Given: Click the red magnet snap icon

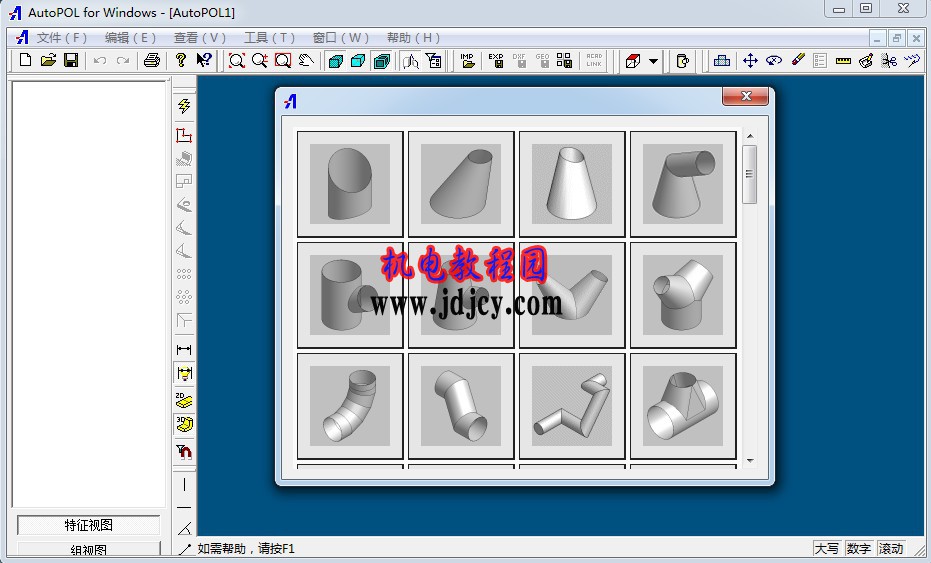Looking at the screenshot, I should pyautogui.click(x=185, y=452).
